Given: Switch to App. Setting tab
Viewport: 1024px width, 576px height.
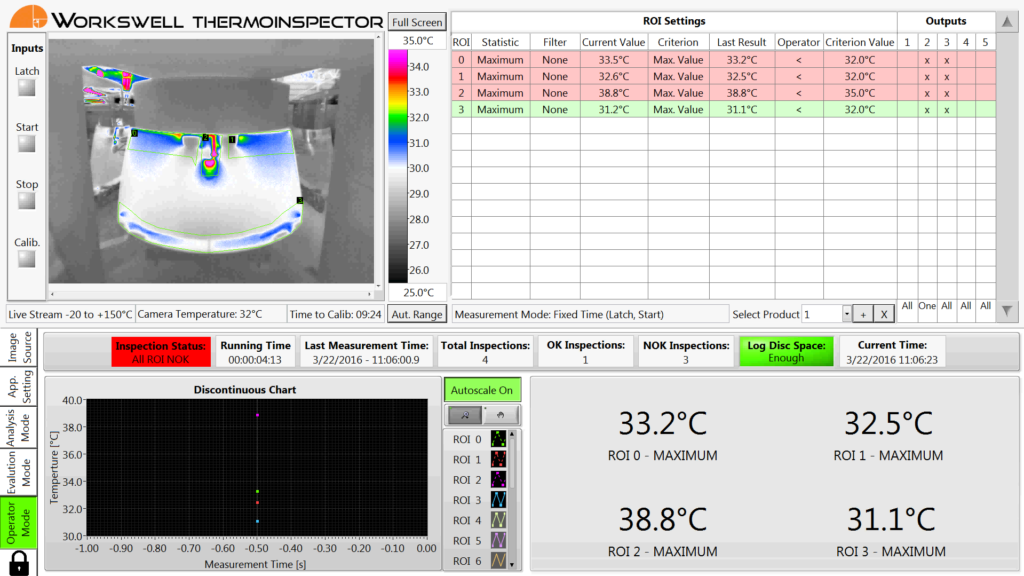Looking at the screenshot, I should click(19, 387).
